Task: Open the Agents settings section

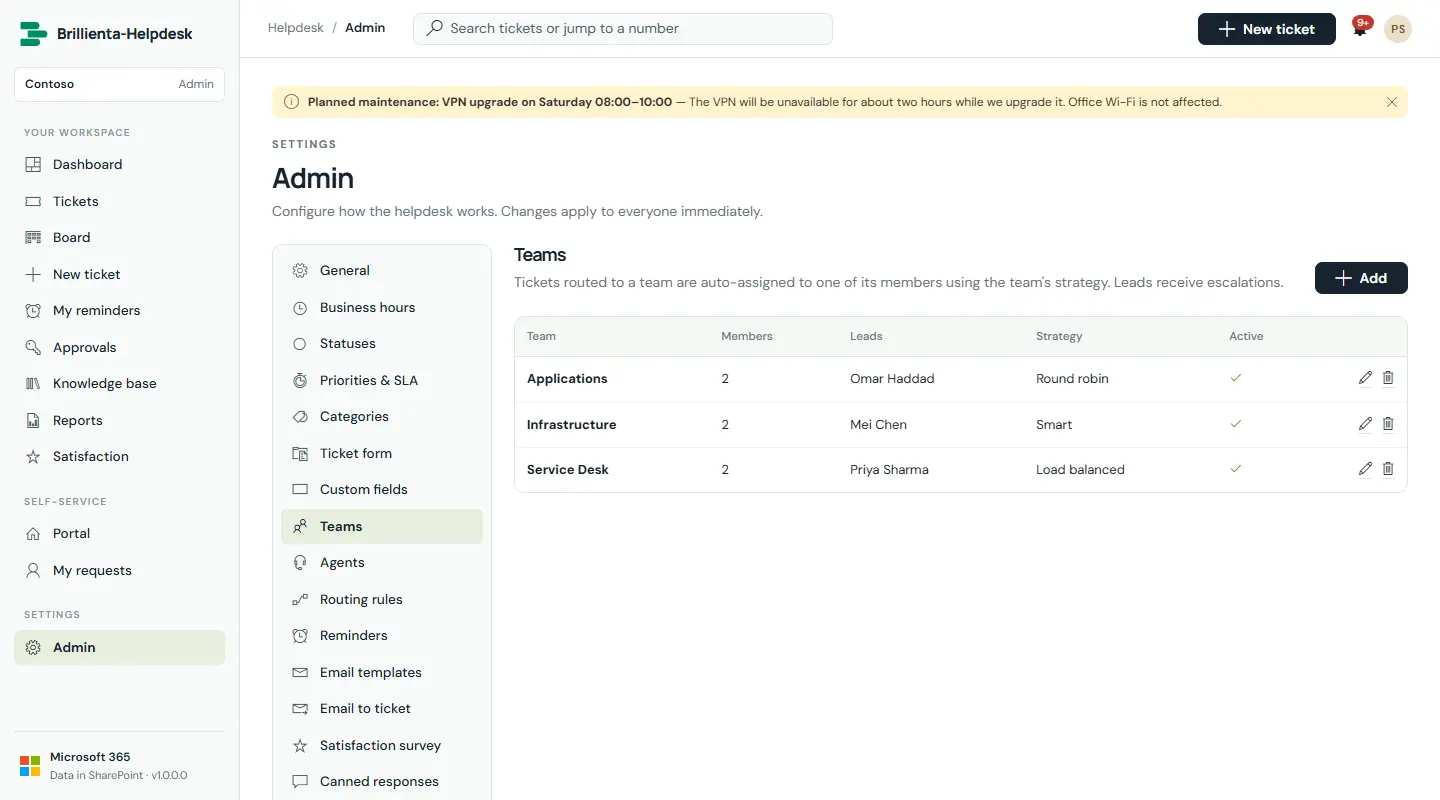Action: (382, 562)
